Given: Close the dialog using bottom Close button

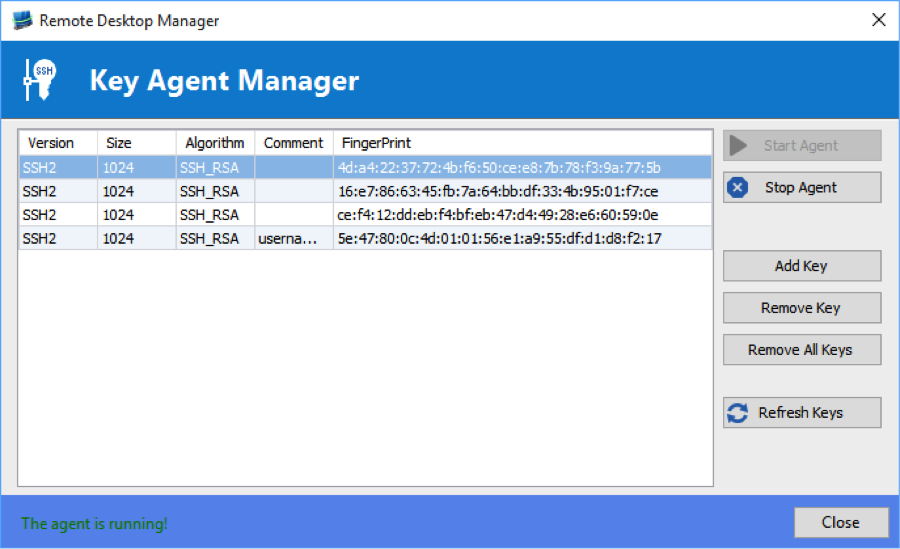Looking at the screenshot, I should click(x=840, y=522).
